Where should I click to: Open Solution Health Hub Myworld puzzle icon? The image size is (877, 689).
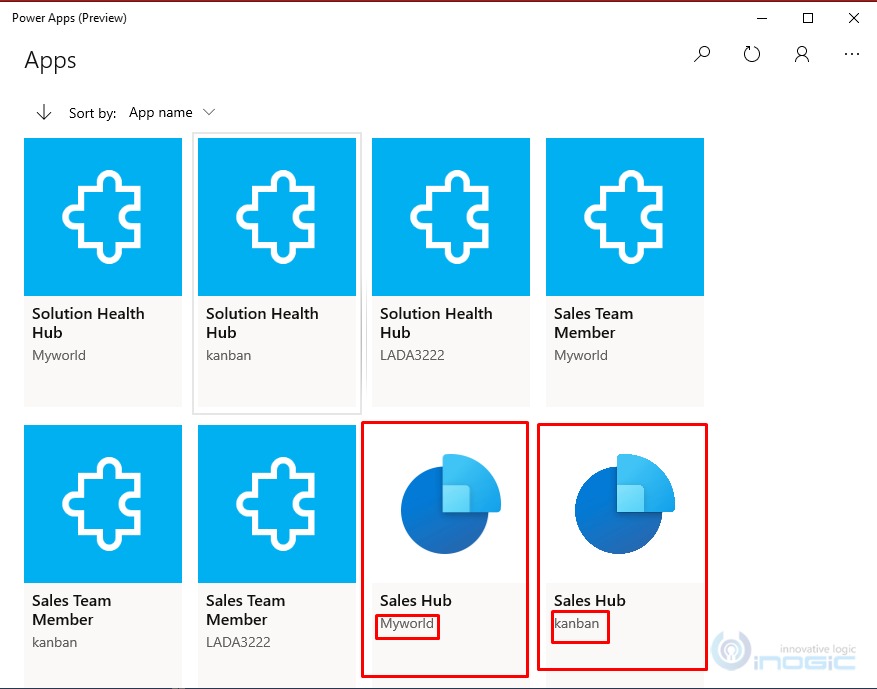pos(103,217)
